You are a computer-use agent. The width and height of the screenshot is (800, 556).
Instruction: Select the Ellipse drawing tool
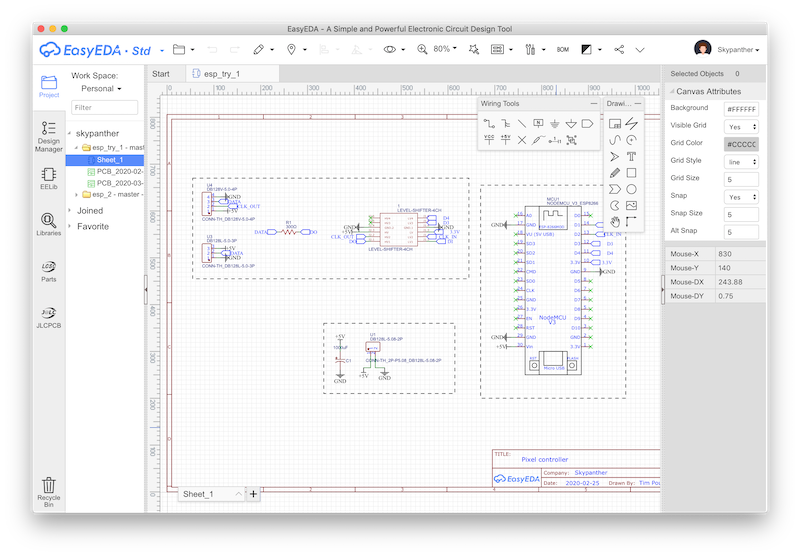631,189
